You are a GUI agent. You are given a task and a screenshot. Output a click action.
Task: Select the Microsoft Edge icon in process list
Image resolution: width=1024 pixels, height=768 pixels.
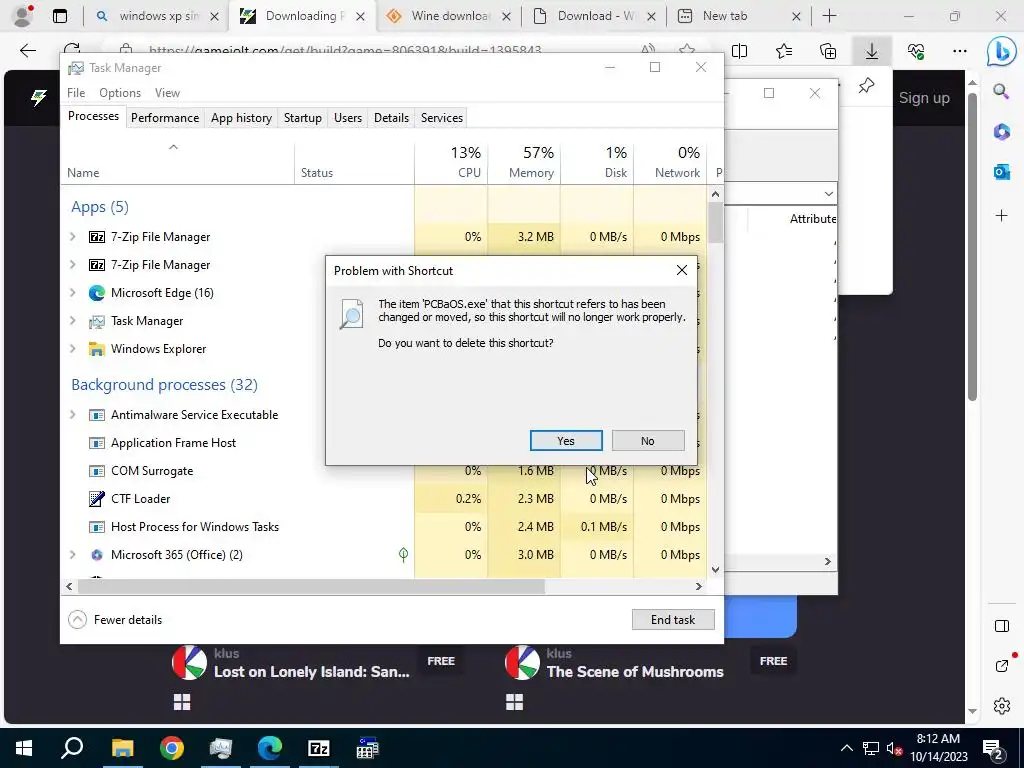click(x=97, y=293)
